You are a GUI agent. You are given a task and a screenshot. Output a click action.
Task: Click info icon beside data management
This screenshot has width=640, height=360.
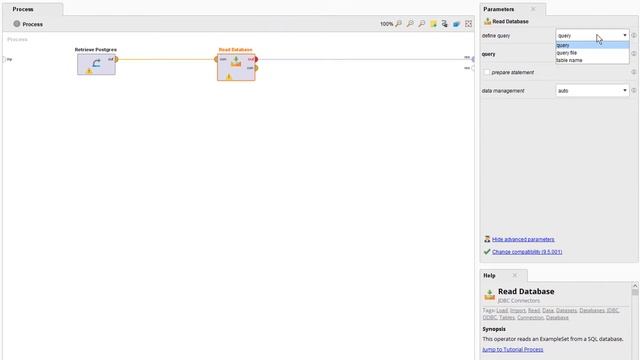(634, 90)
